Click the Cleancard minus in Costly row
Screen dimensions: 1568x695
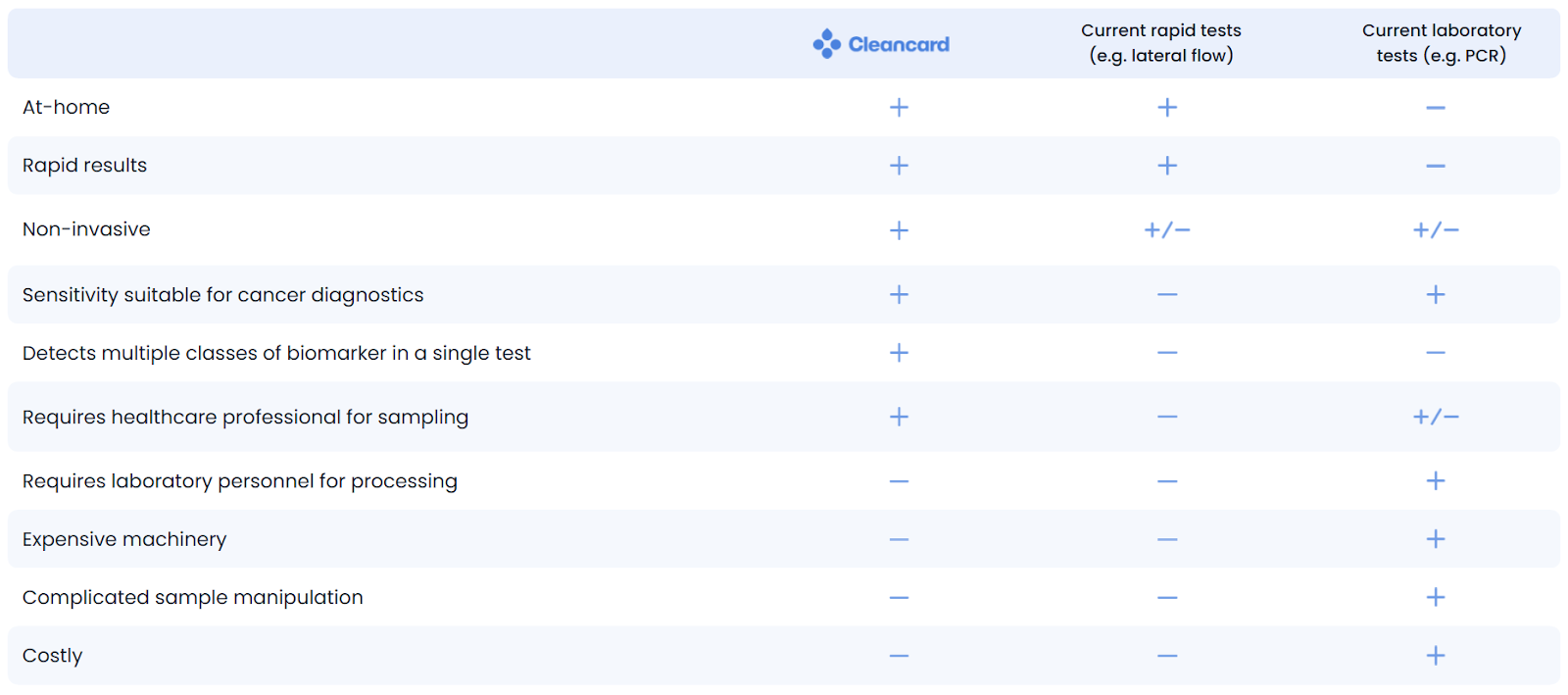[x=899, y=656]
